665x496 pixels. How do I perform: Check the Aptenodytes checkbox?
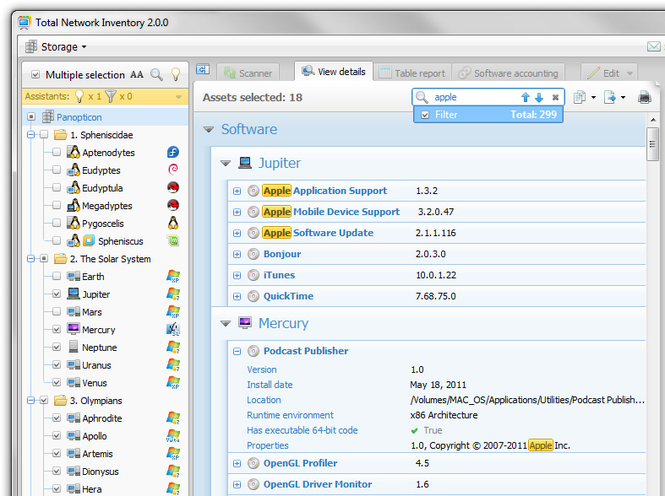point(56,152)
